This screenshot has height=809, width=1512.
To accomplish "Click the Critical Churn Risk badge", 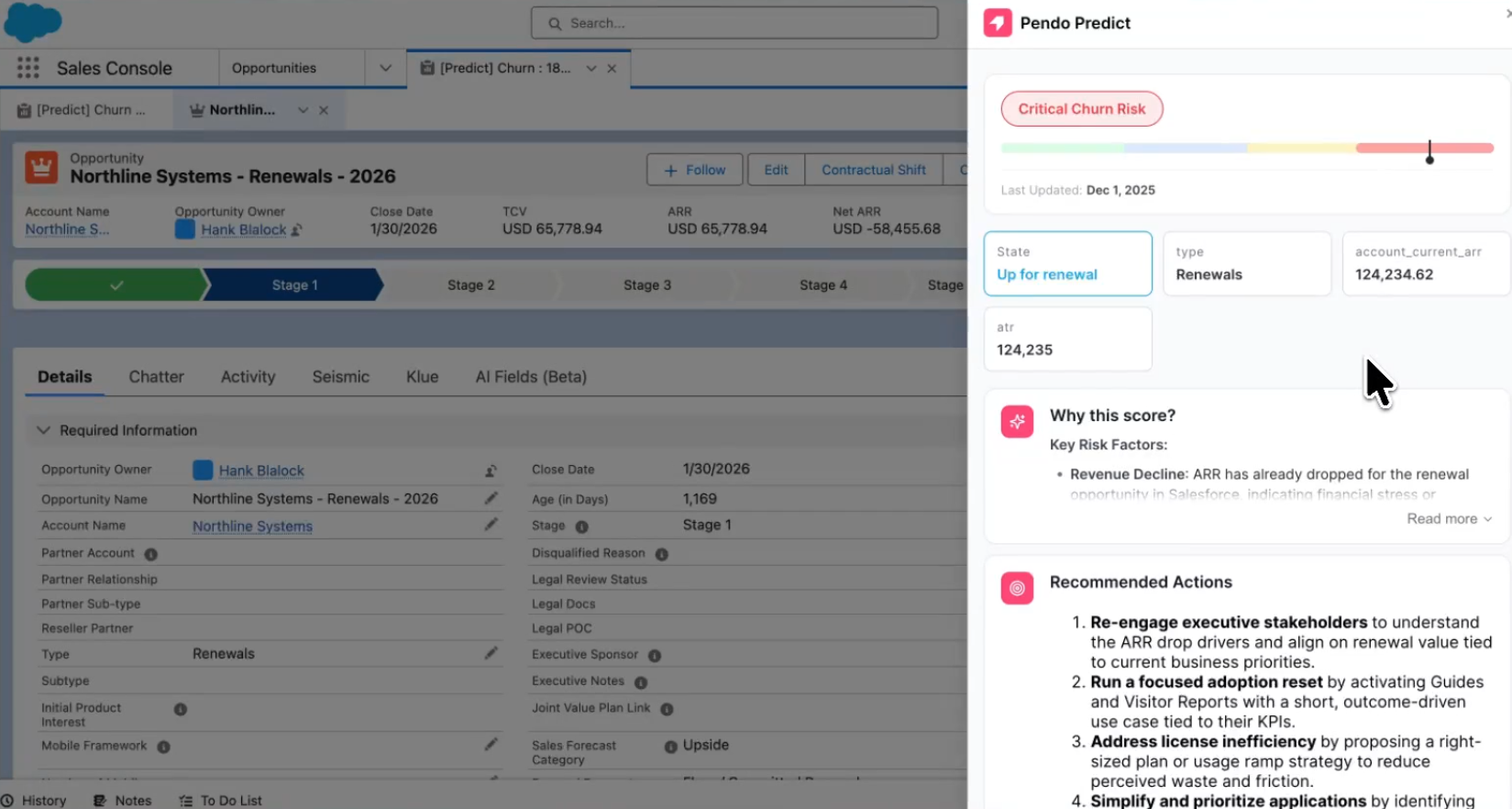I will [1082, 109].
